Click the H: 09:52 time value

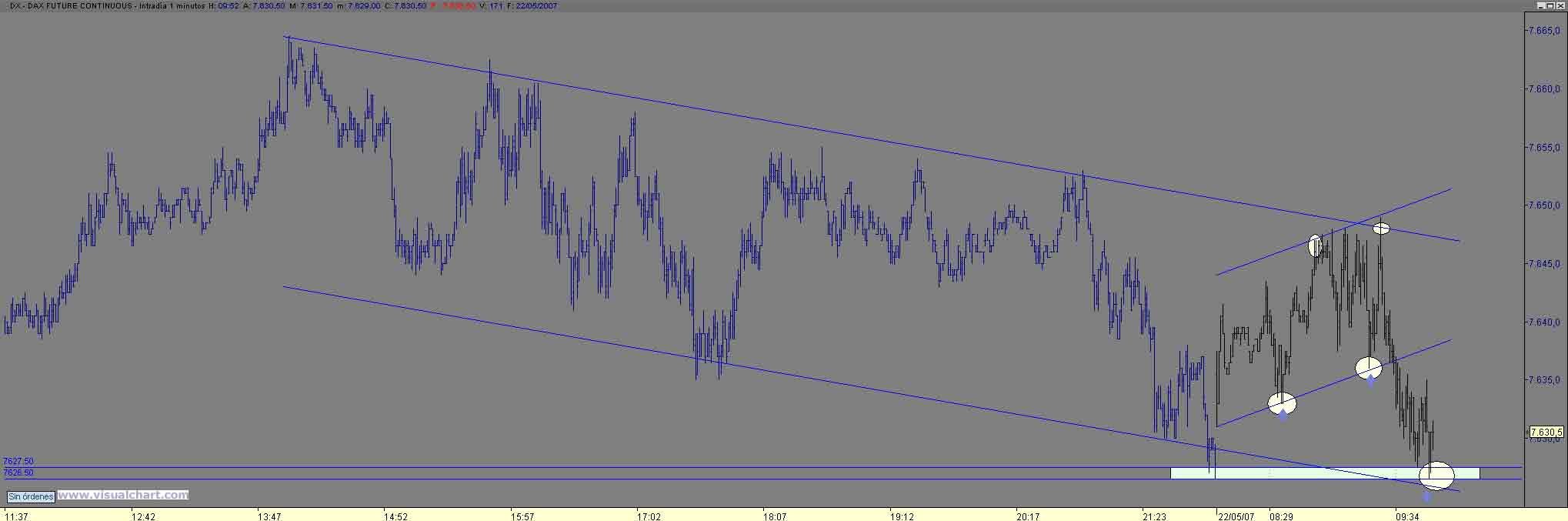coord(224,5)
